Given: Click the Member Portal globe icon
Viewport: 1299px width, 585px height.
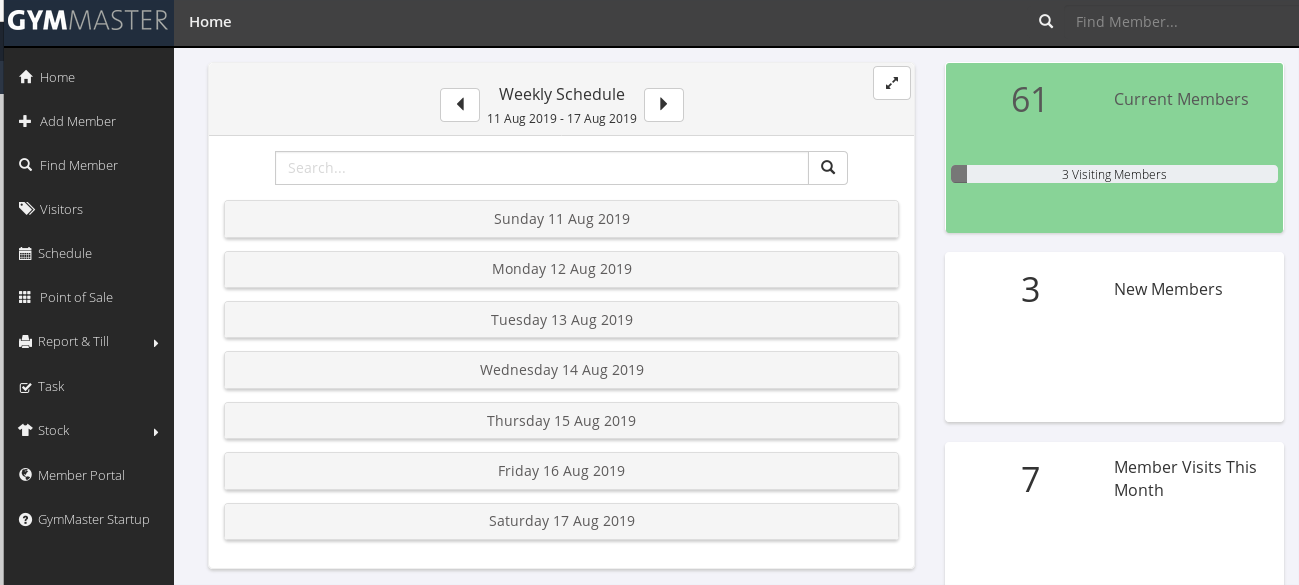Looking at the screenshot, I should (x=25, y=475).
